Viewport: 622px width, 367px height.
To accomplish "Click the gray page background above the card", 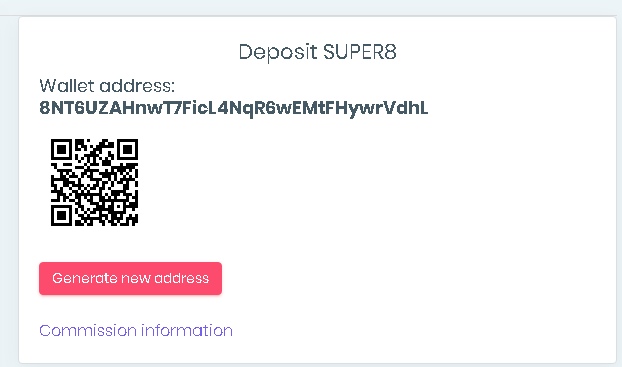I will pos(311,7).
